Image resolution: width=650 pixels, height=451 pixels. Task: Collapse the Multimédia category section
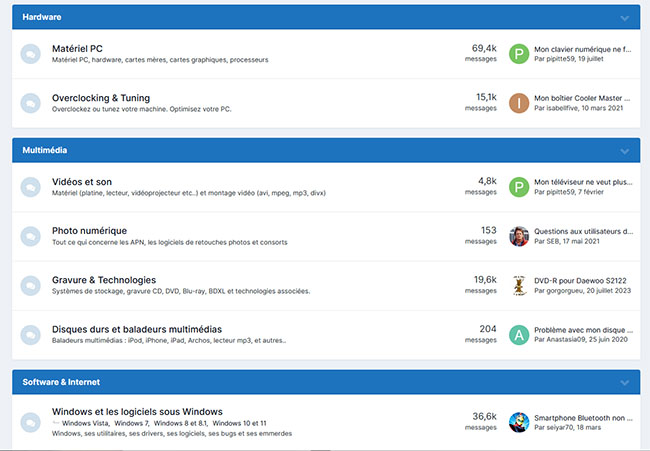coord(625,151)
